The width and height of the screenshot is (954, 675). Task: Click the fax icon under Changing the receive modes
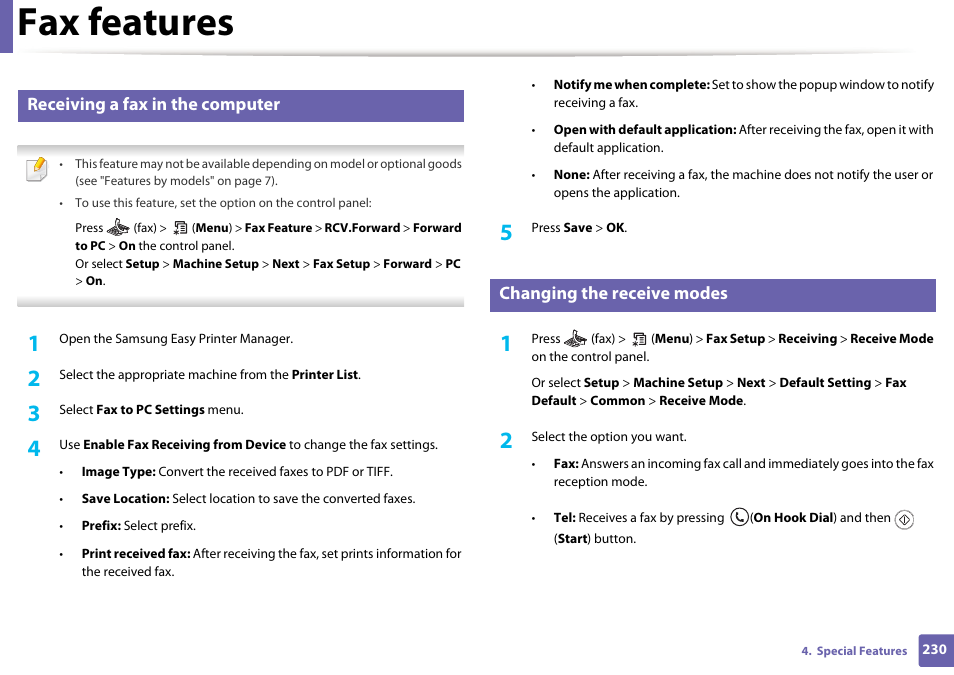575,338
